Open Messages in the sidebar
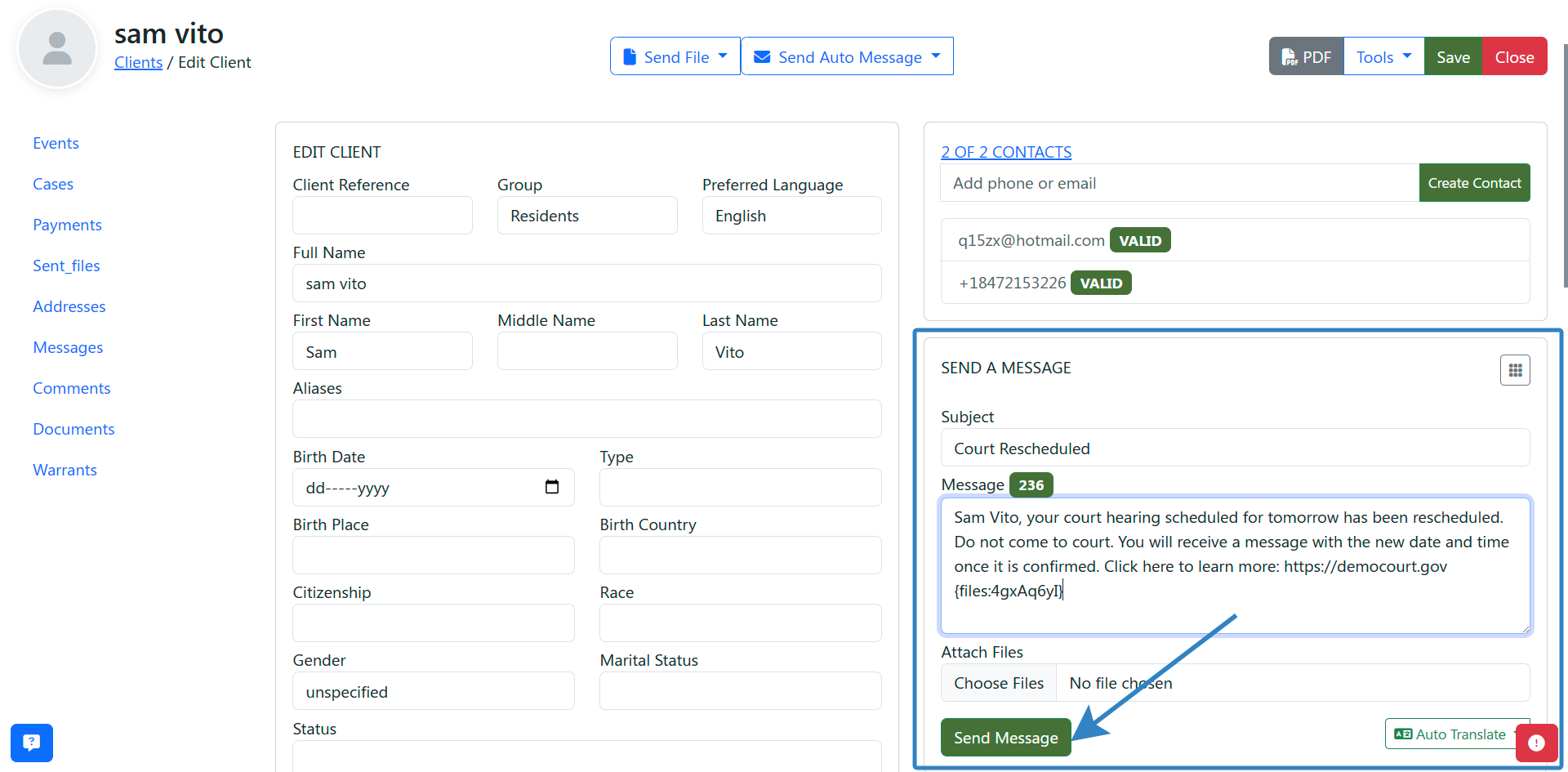Viewport: 1568px width, 772px height. coord(68,347)
